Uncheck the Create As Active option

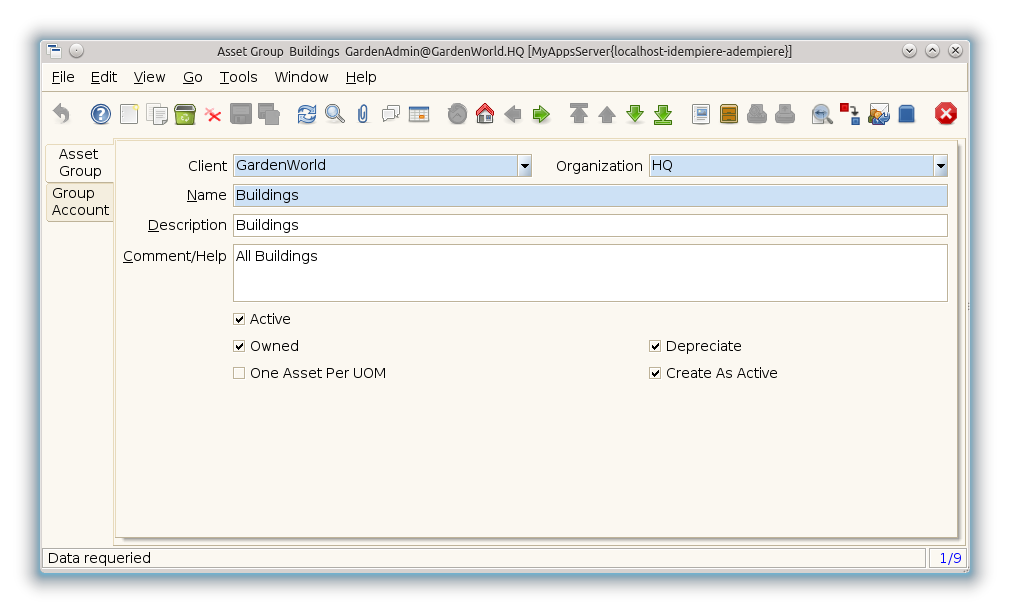(x=655, y=373)
